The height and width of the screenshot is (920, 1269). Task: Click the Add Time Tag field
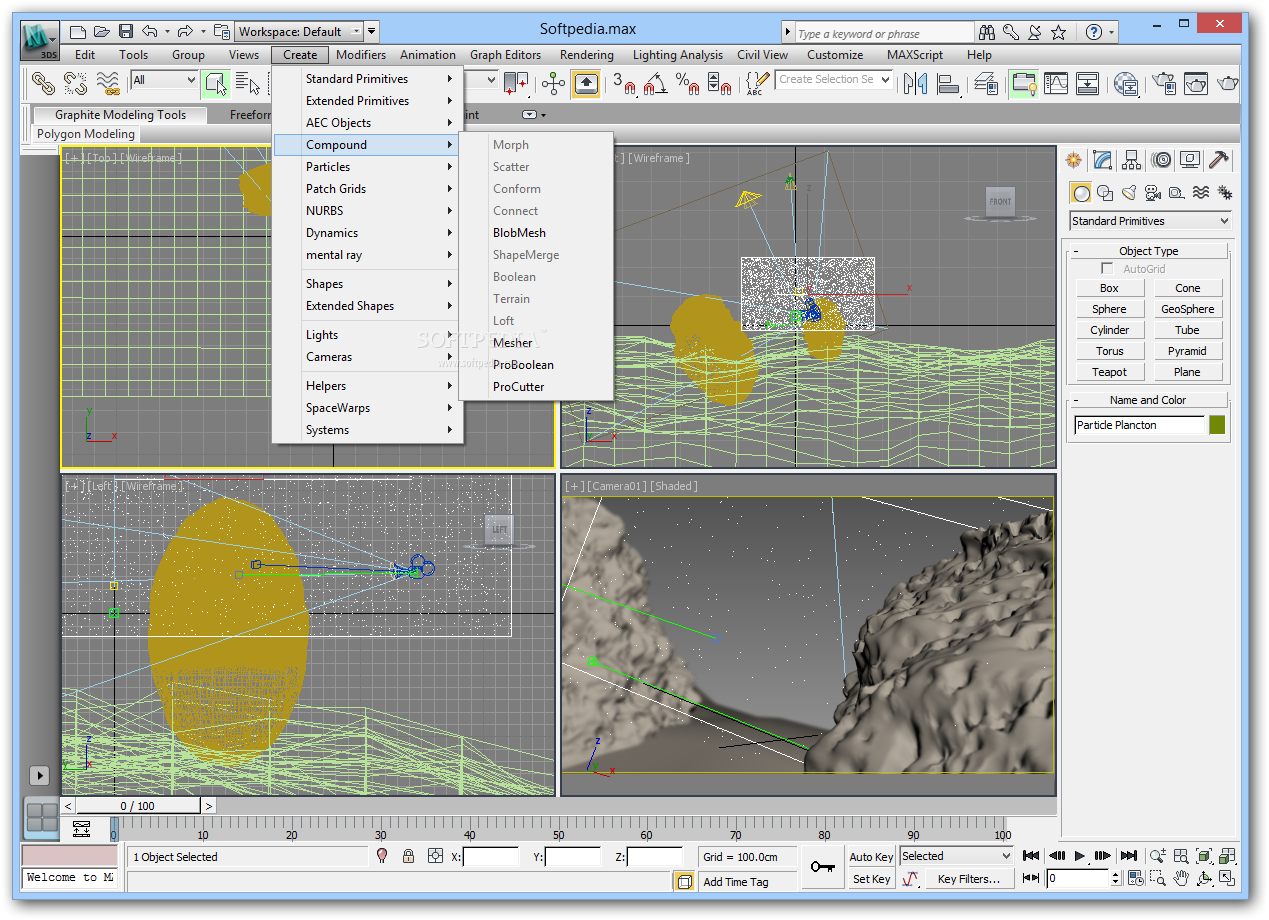[748, 881]
